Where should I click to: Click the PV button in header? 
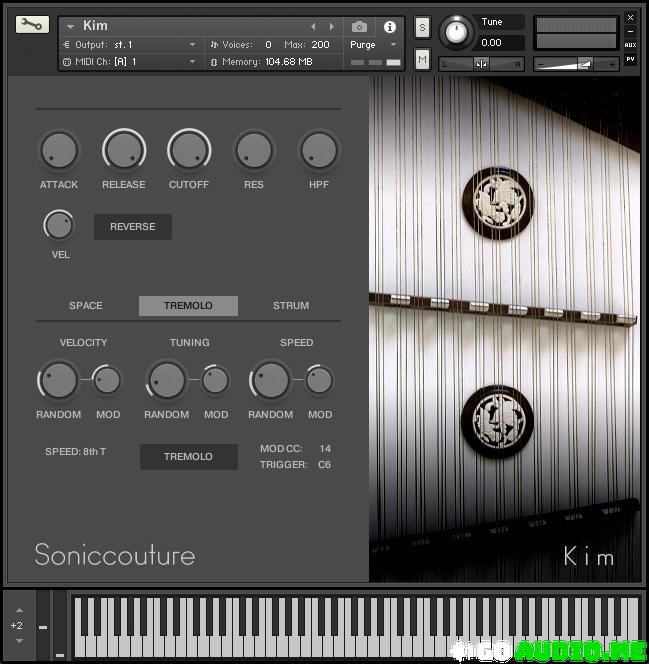pos(630,59)
